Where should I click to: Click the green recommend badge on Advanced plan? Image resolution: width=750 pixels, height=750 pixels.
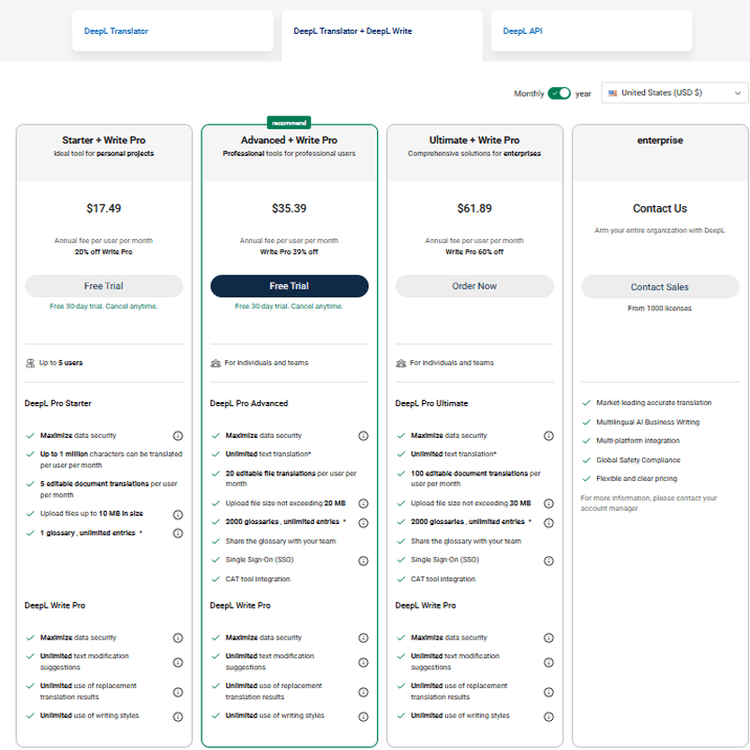(289, 122)
